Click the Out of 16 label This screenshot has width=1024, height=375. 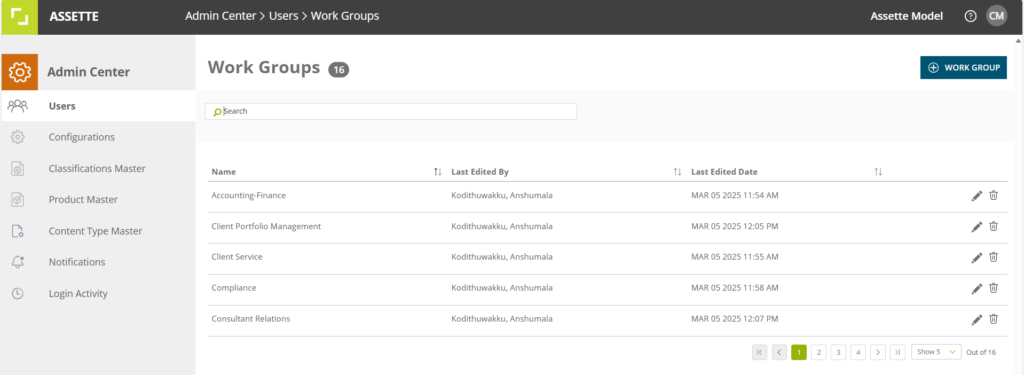(x=981, y=352)
